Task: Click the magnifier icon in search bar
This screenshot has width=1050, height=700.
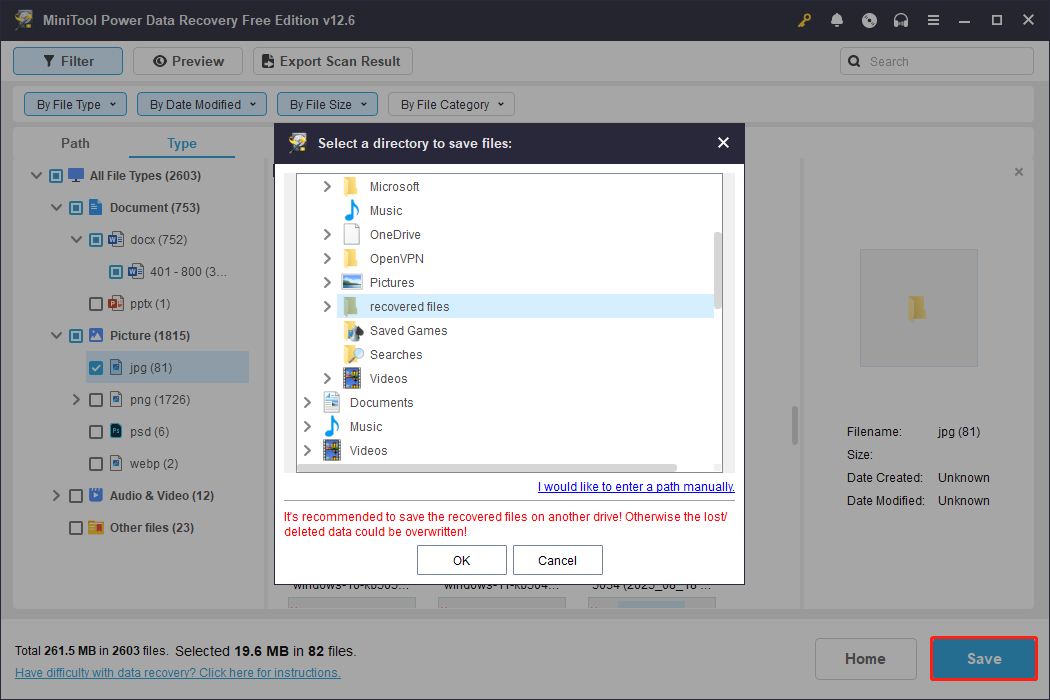Action: pos(854,61)
